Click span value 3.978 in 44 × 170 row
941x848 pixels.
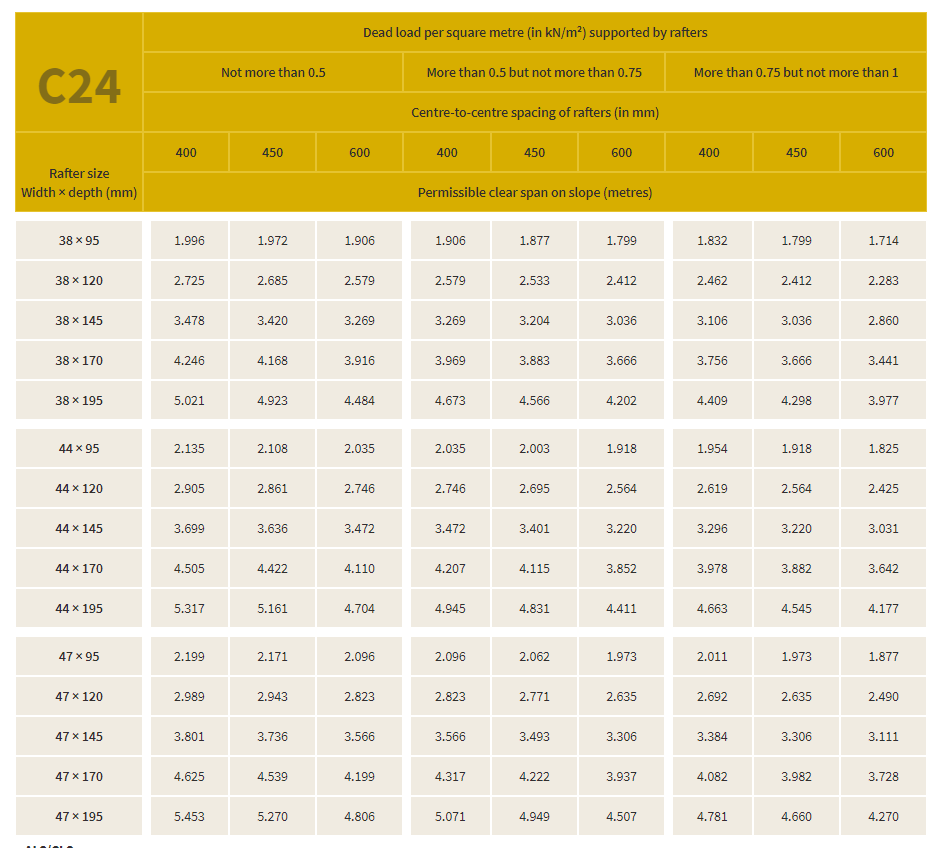coord(712,568)
